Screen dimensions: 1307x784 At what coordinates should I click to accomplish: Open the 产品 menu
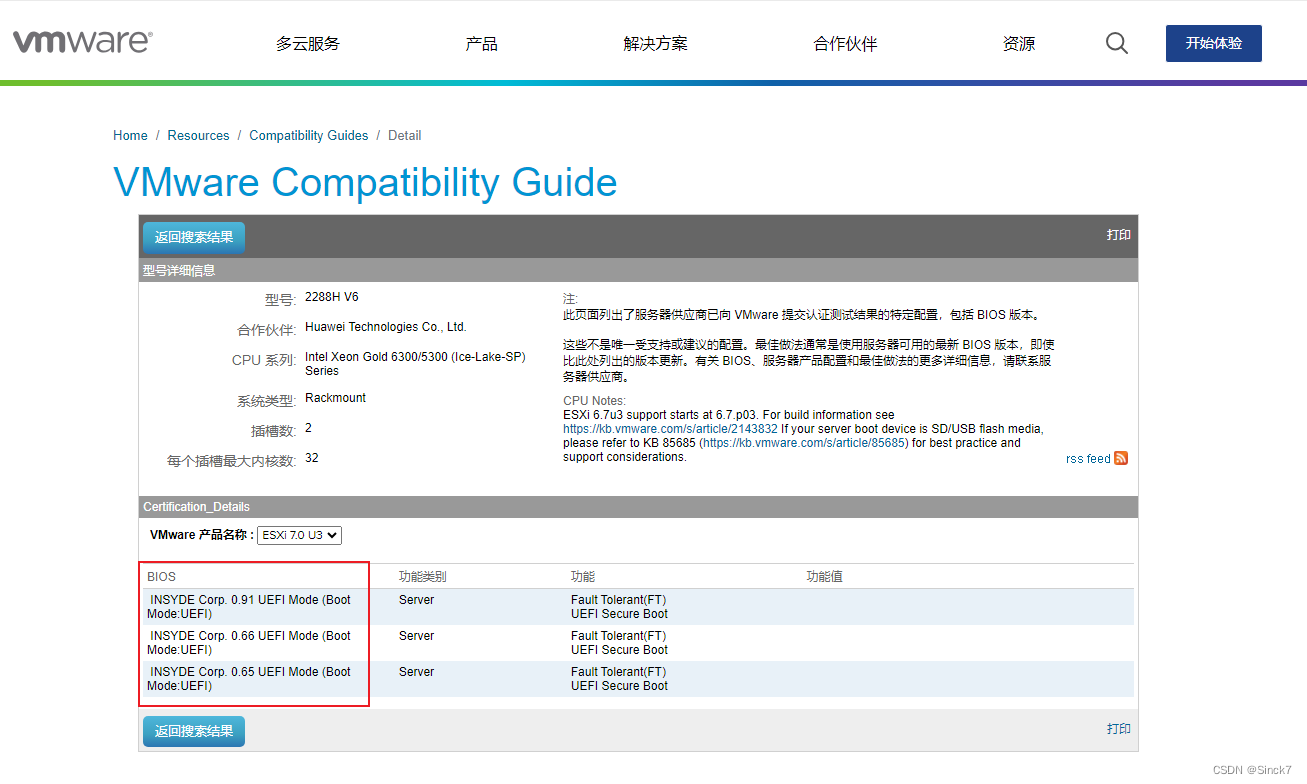coord(481,44)
